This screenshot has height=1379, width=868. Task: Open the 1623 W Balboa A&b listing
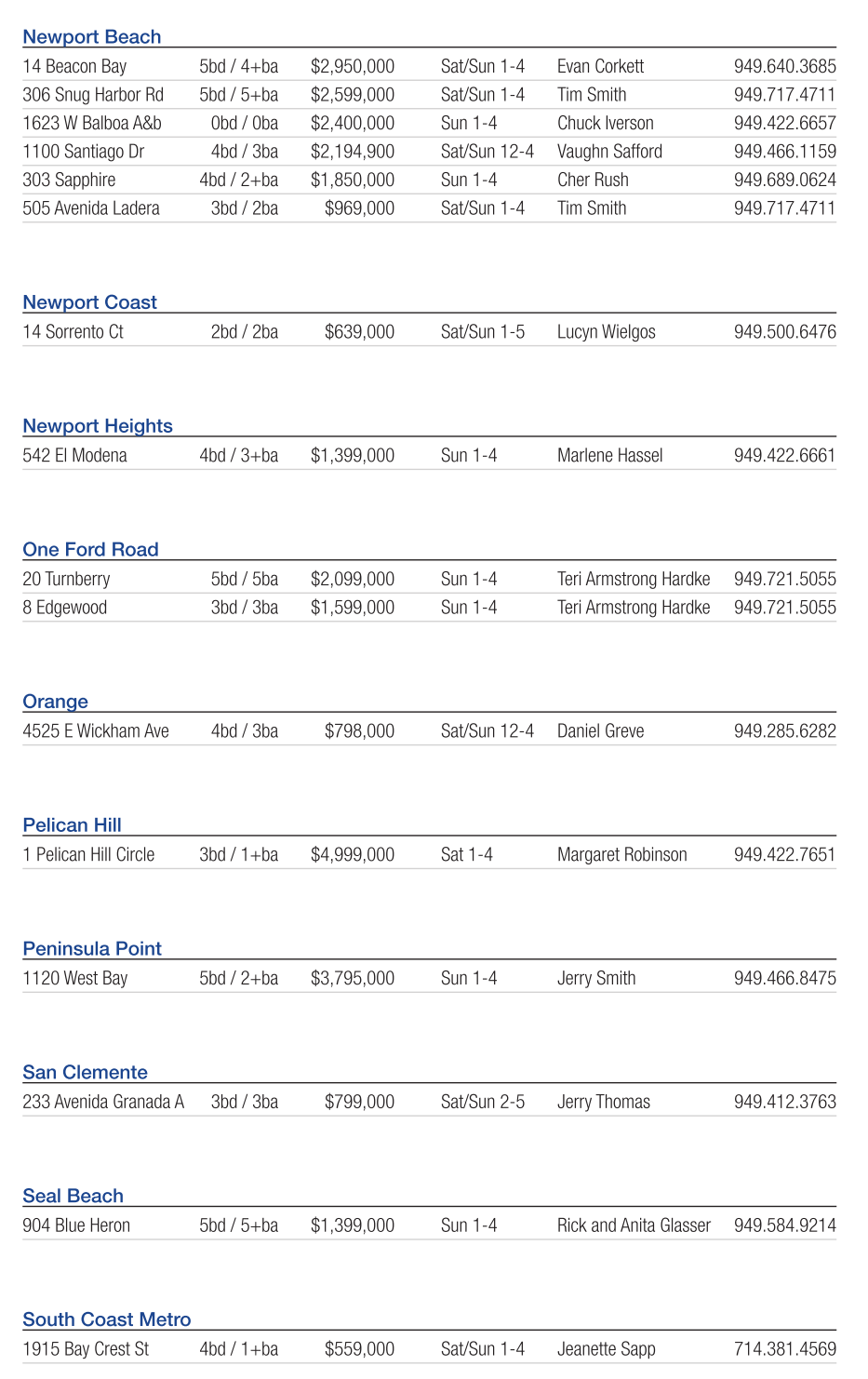[x=92, y=123]
